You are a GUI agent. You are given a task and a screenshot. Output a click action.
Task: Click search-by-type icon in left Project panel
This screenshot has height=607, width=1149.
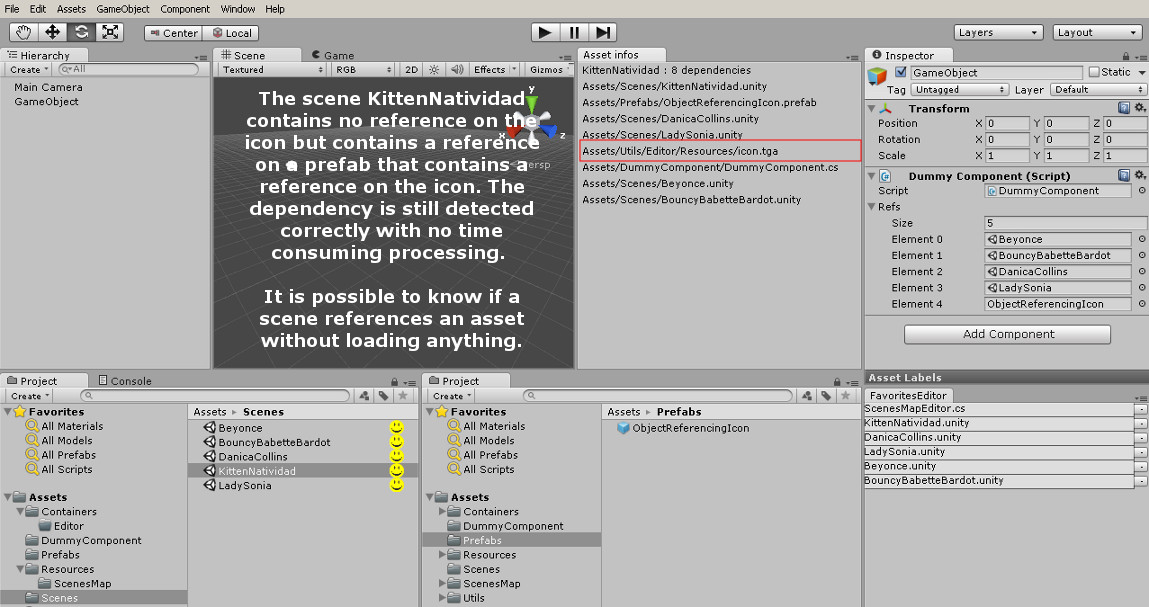[x=365, y=396]
